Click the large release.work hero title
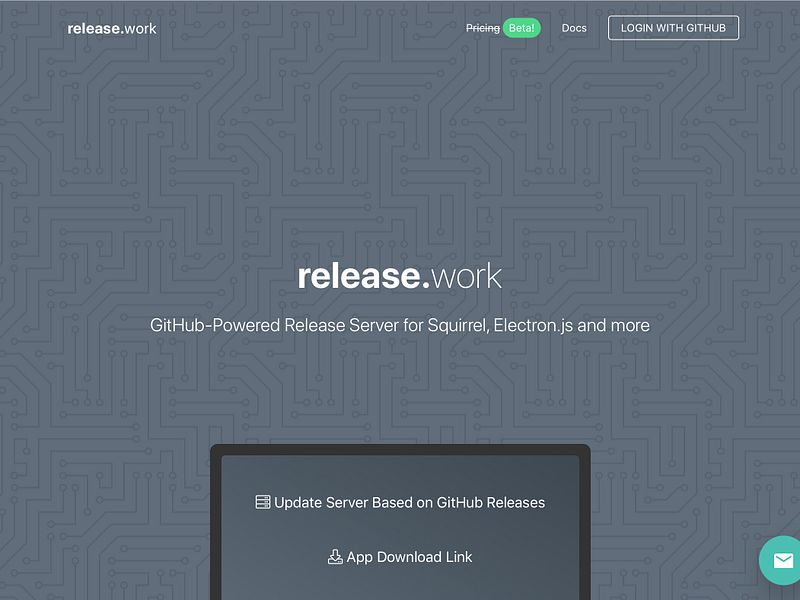Image resolution: width=800 pixels, height=600 pixels. coord(400,276)
